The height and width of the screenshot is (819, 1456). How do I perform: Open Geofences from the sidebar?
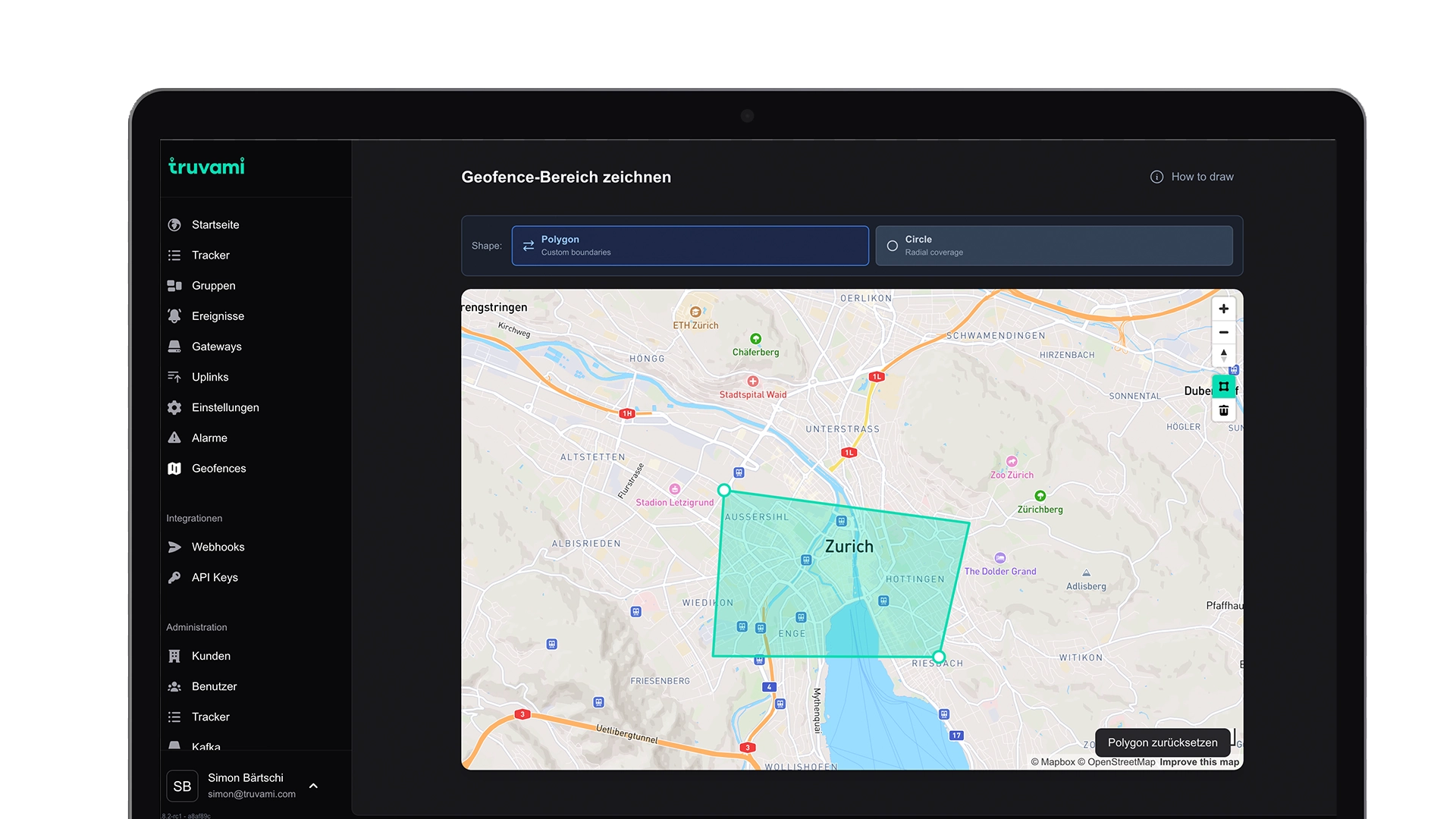218,469
